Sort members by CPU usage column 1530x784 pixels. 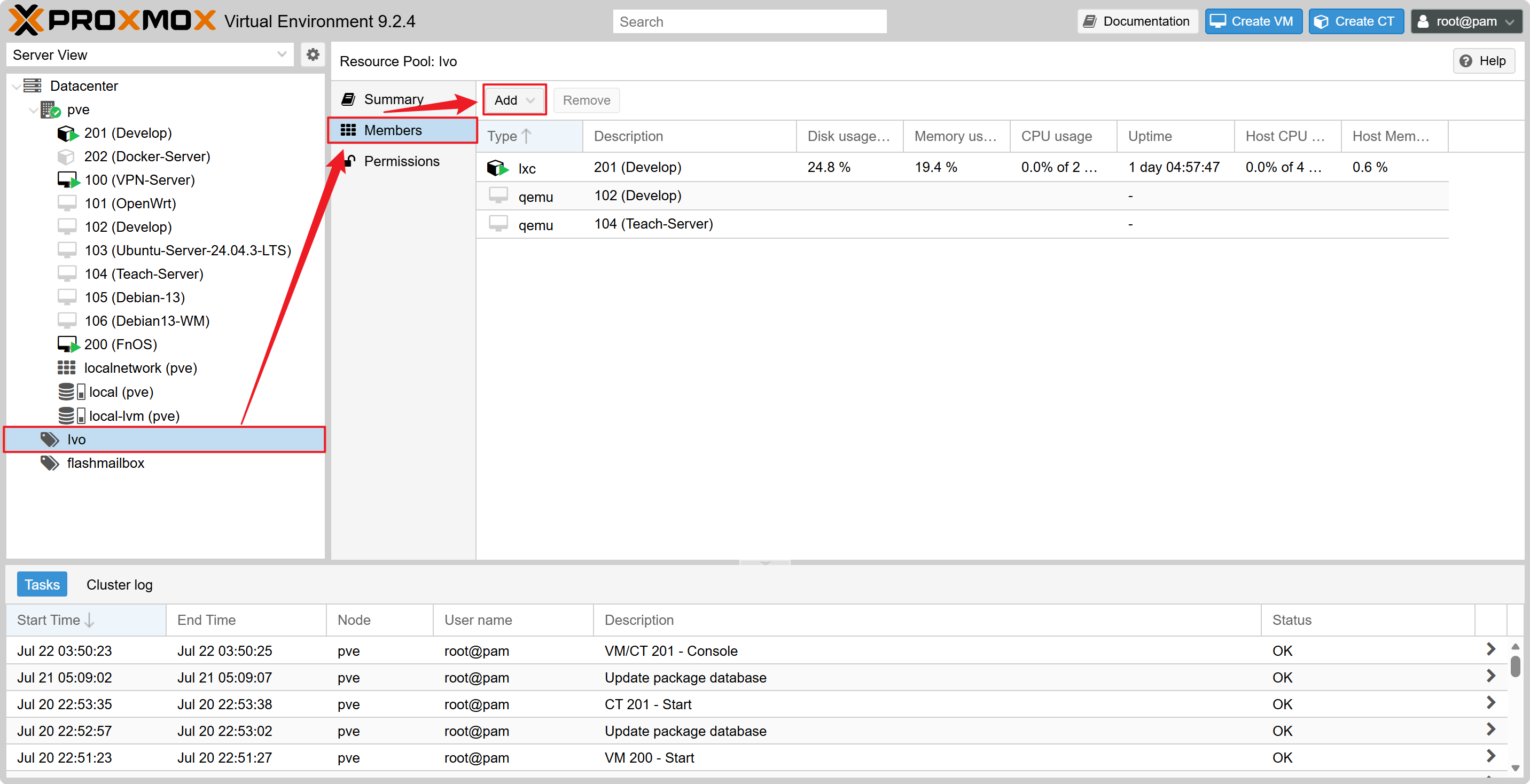tap(1064, 136)
